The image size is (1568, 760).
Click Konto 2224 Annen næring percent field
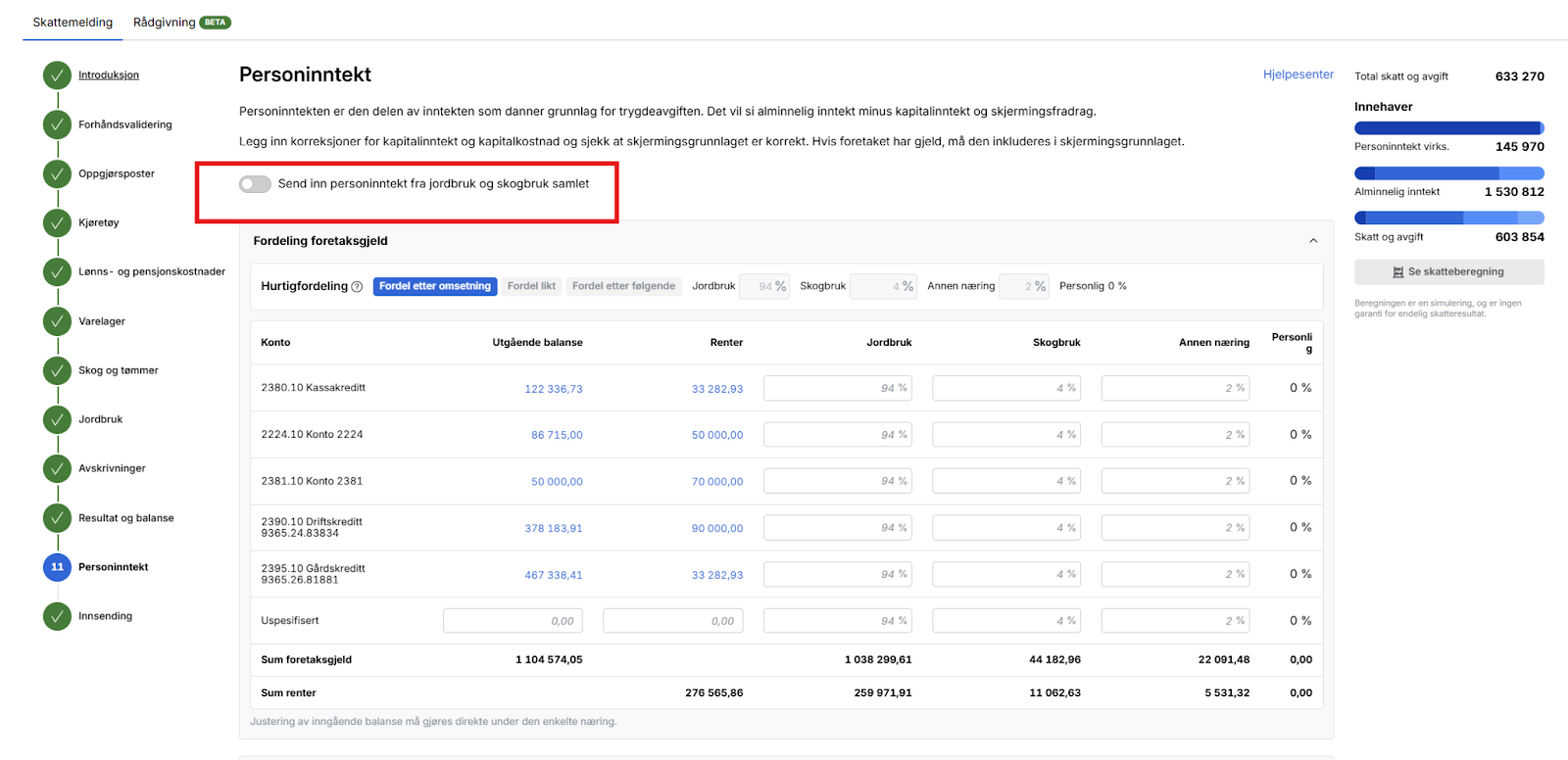[x=1175, y=435]
